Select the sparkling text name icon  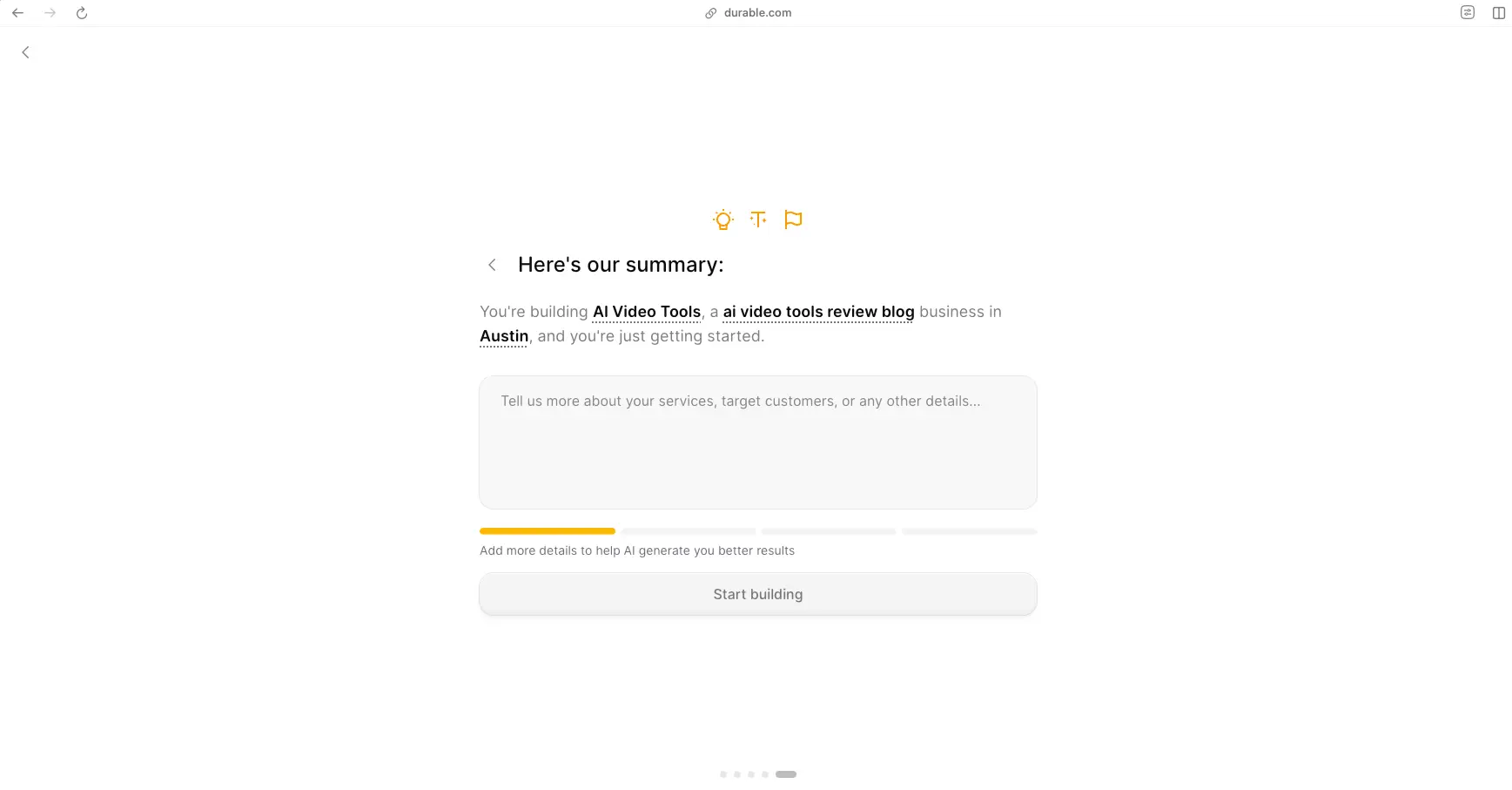(x=757, y=219)
